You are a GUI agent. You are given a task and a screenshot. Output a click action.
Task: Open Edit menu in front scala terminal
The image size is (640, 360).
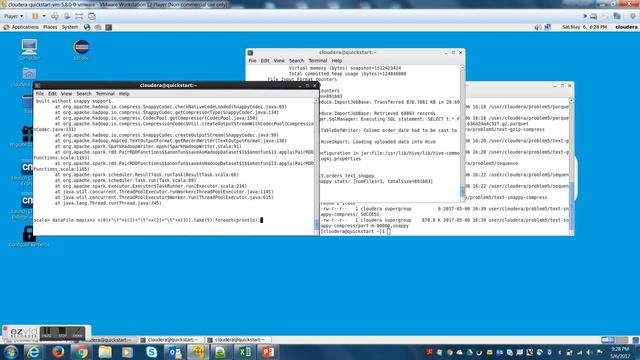pos(52,94)
